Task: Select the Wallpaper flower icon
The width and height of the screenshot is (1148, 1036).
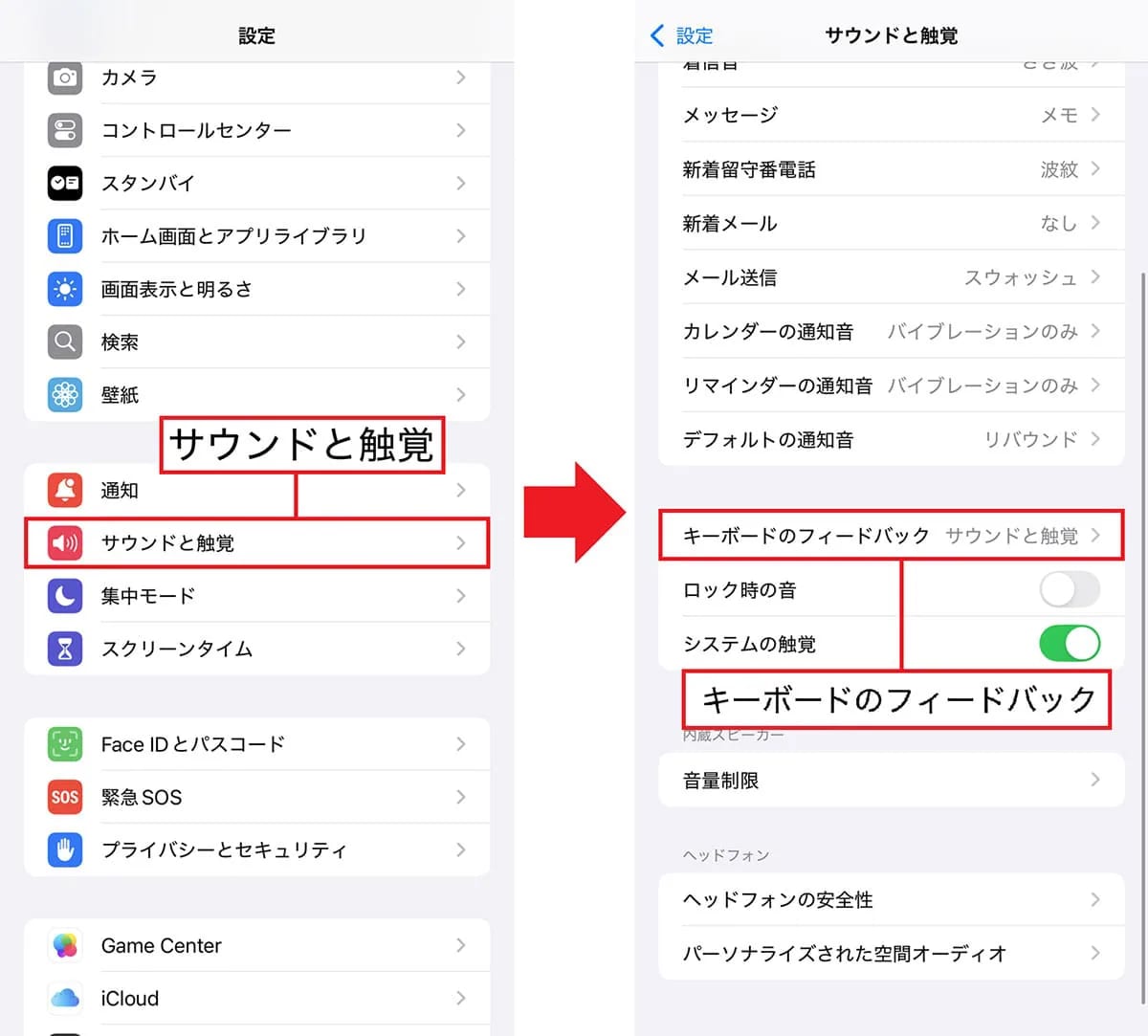Action: tap(65, 394)
